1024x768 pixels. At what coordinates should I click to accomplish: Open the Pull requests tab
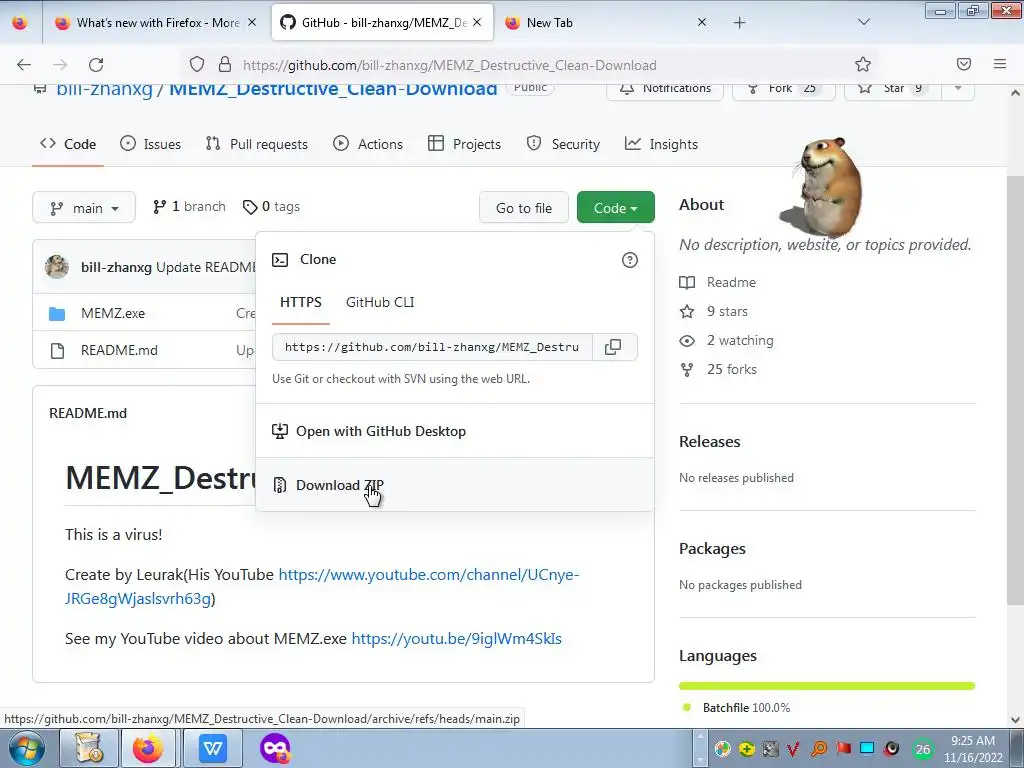257,144
